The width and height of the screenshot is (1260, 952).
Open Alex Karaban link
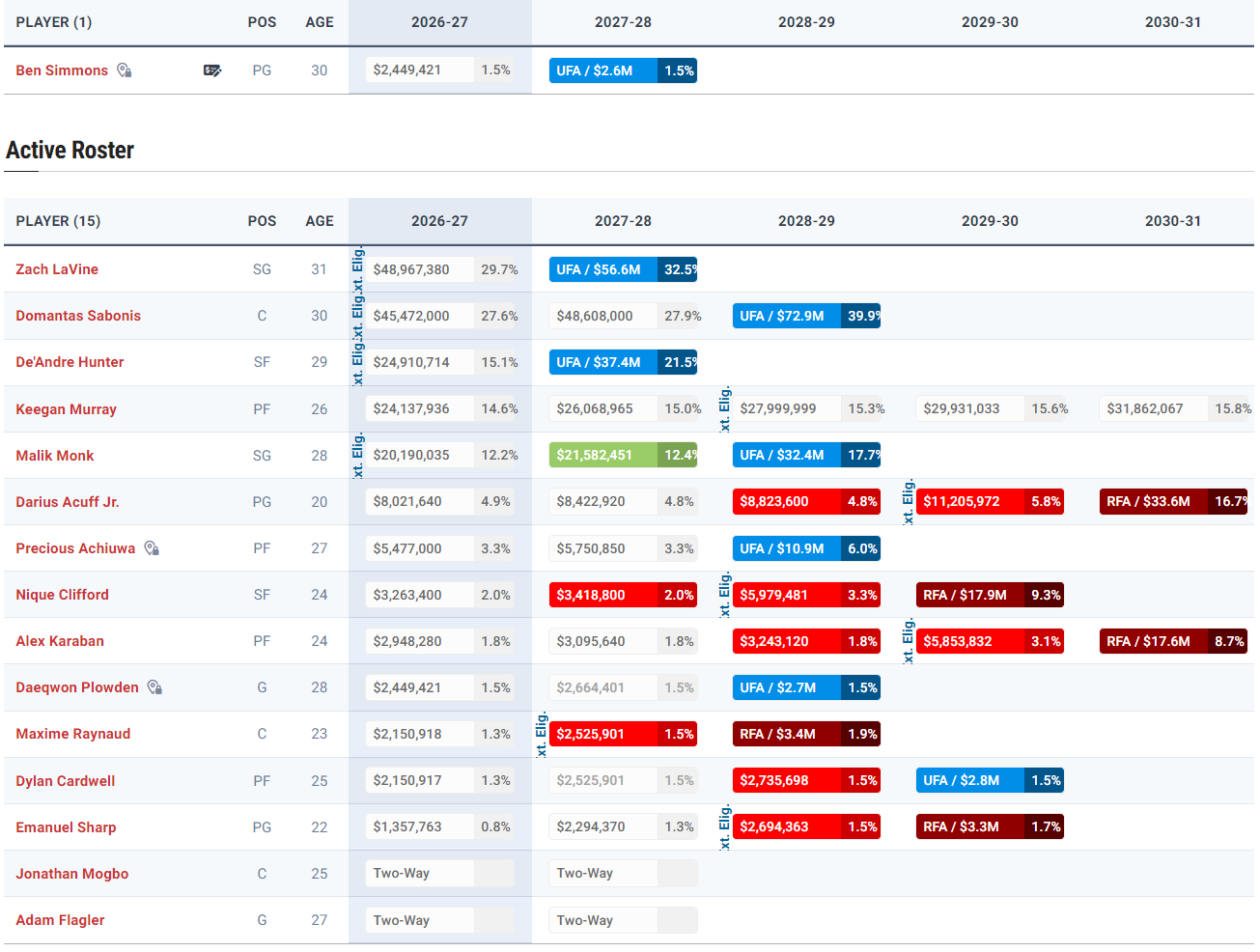[x=60, y=641]
